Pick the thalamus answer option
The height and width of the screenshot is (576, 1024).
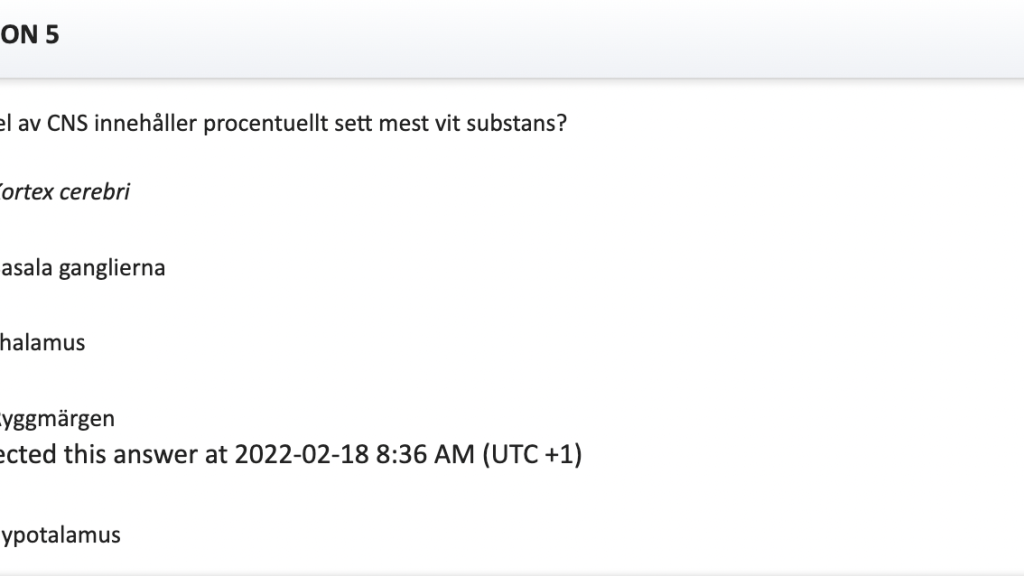42,343
